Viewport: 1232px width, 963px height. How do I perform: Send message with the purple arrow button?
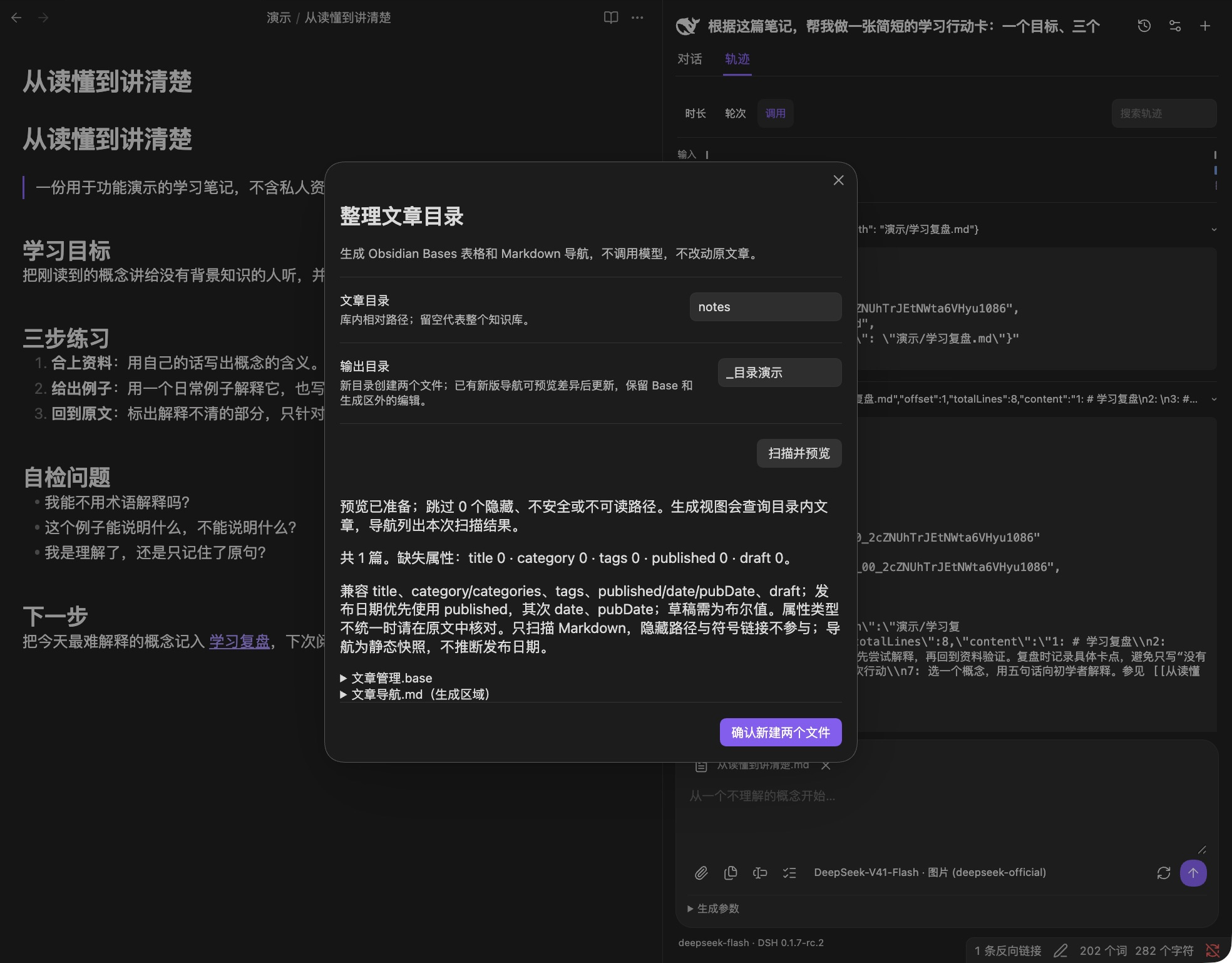coord(1193,873)
